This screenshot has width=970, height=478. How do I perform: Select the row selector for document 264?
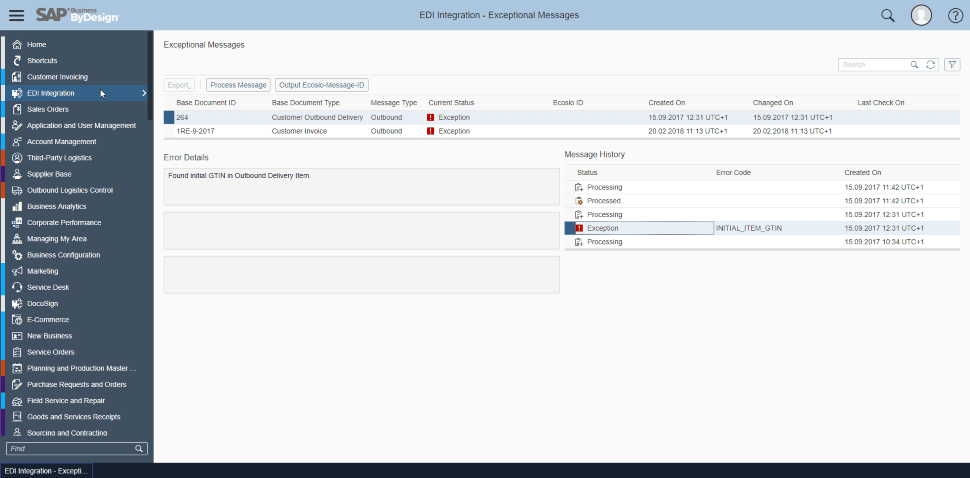pos(169,117)
